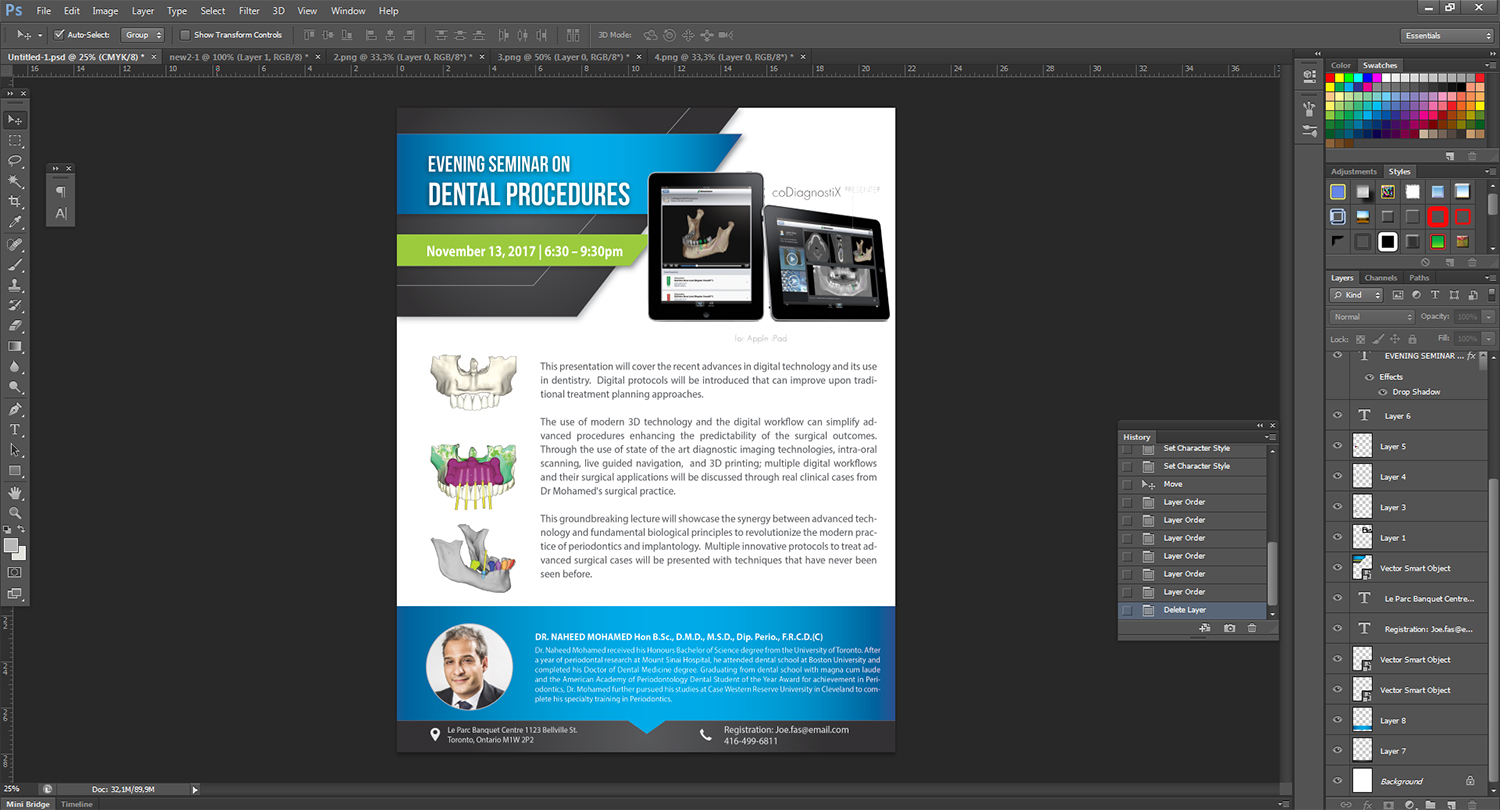The height and width of the screenshot is (810, 1500).
Task: Hide Layer 8 visibility eye
Action: [1337, 720]
